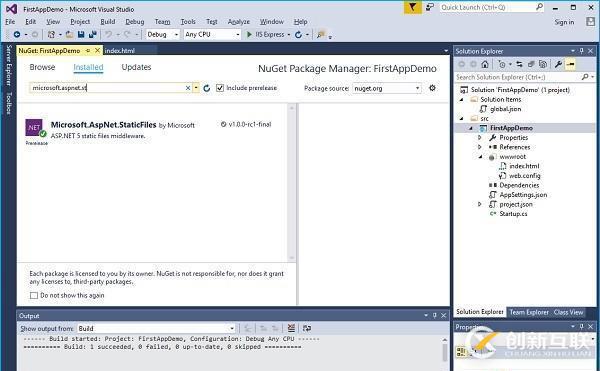Click the Find in Files toolbar icon
The height and width of the screenshot is (371, 600).
coord(321,34)
